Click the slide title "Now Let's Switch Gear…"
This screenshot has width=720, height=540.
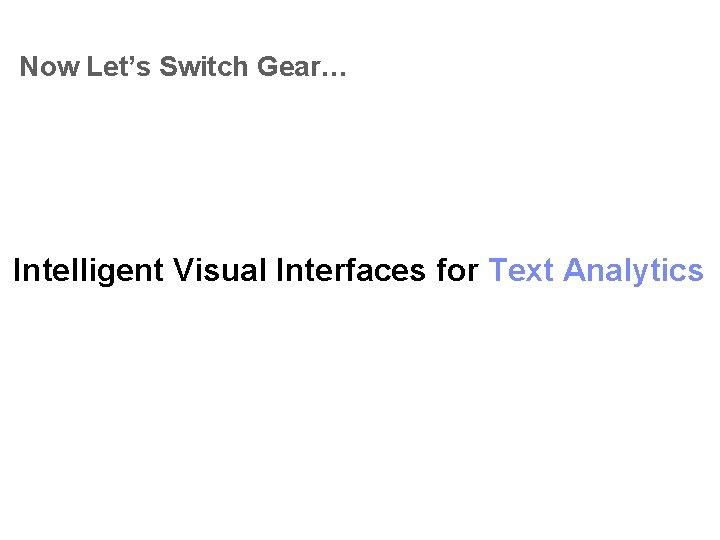[x=183, y=67]
